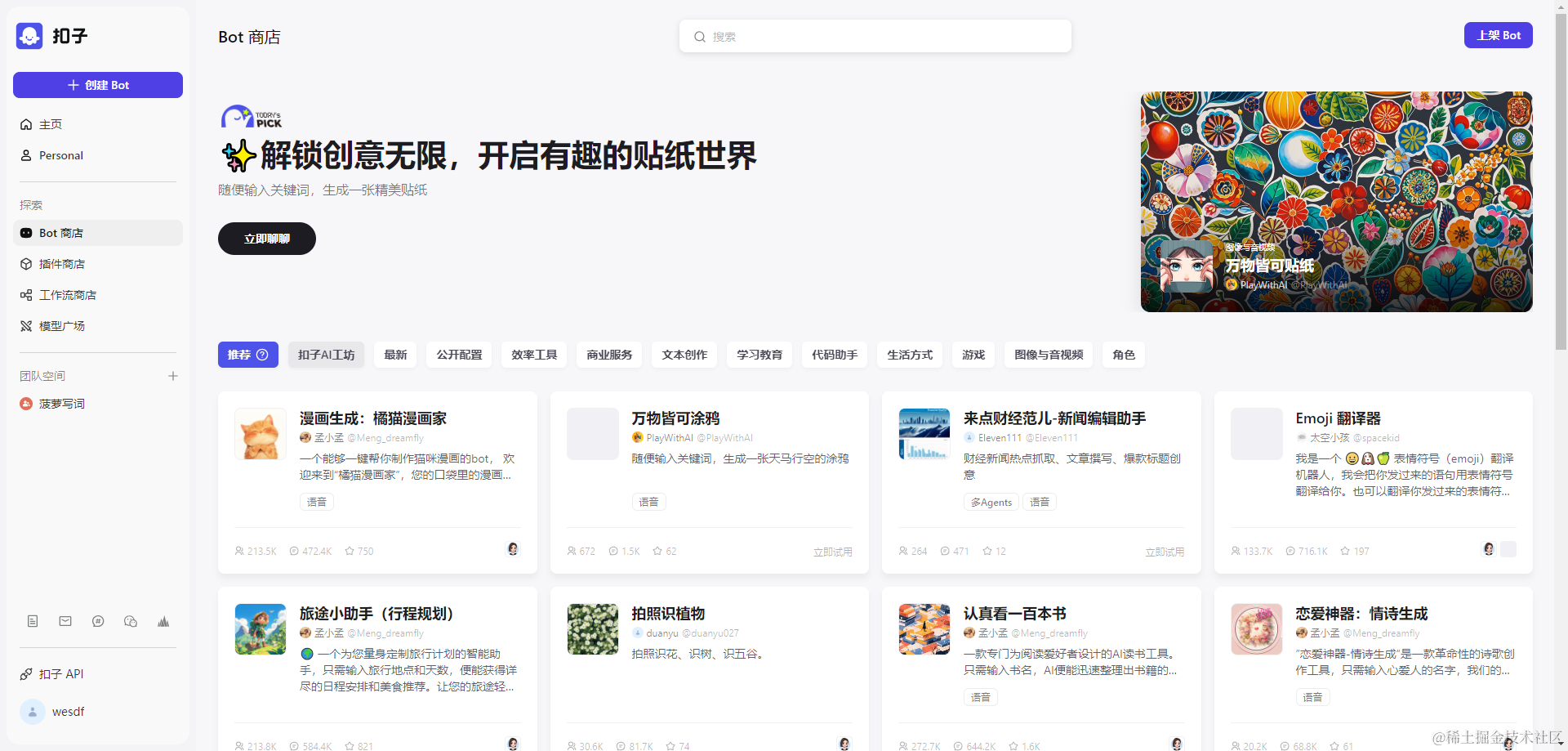The height and width of the screenshot is (751, 1568).
Task: Select the 生活方式 tab
Action: [x=910, y=355]
